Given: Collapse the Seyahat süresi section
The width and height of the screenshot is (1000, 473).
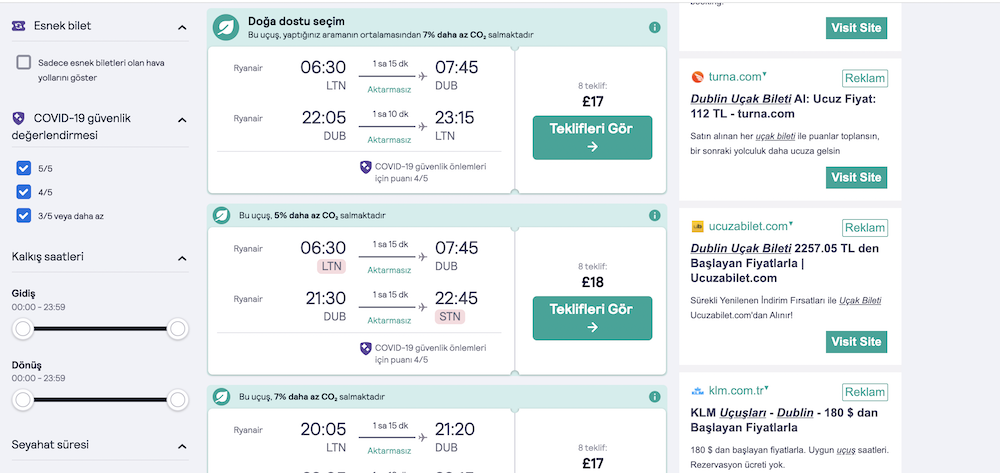Looking at the screenshot, I should (182, 446).
